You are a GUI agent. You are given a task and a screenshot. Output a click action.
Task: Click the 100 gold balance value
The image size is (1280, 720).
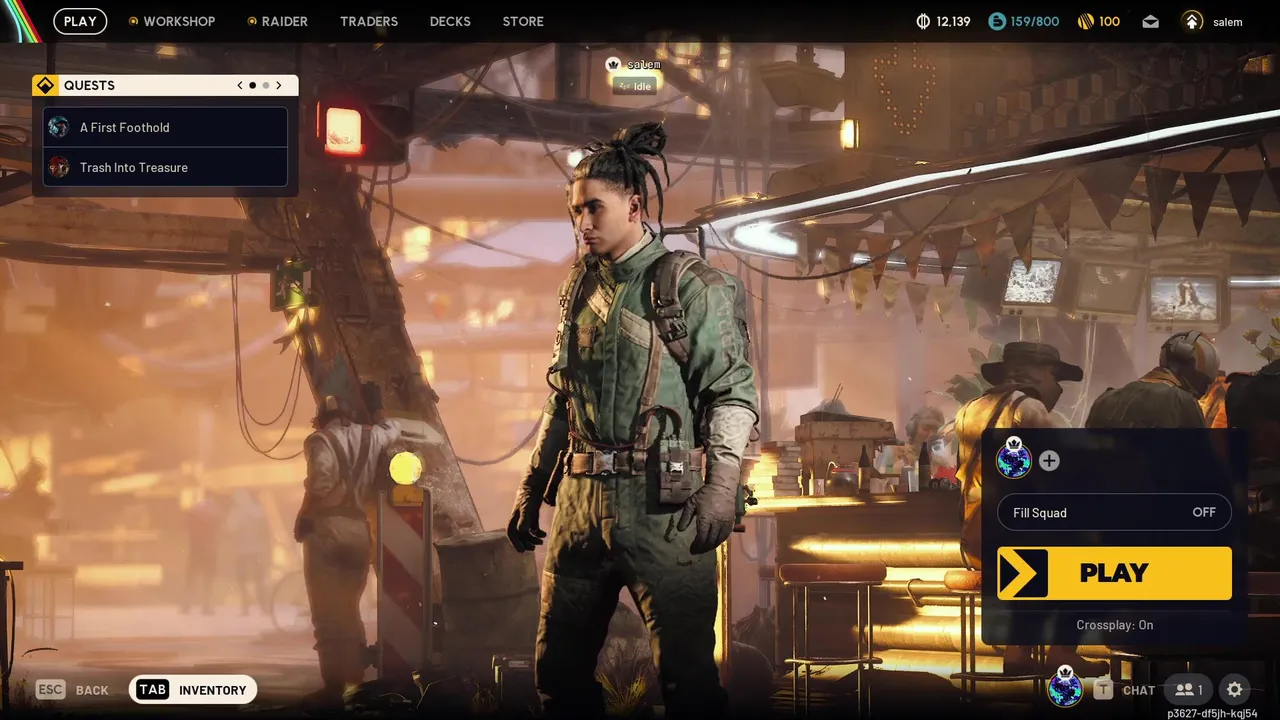pos(1109,22)
